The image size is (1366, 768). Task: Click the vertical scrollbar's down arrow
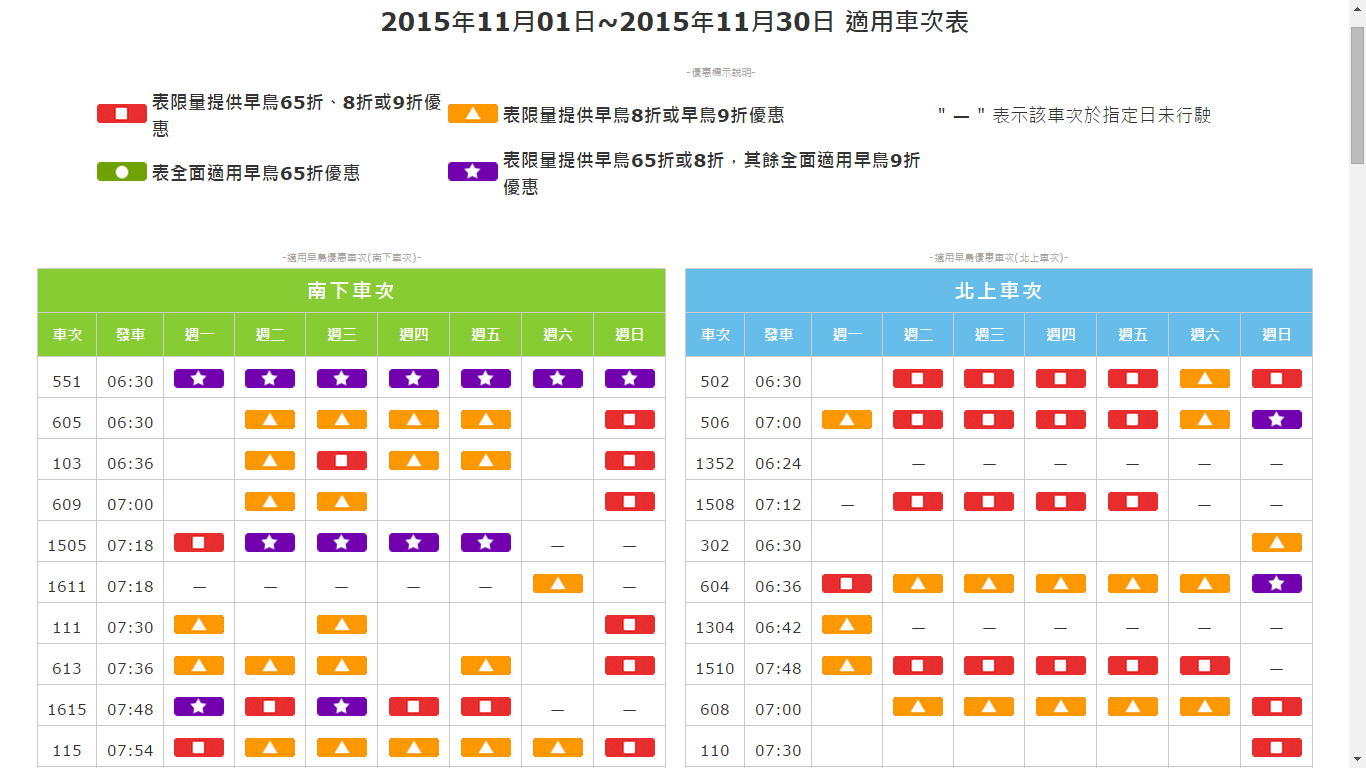coord(1357,759)
